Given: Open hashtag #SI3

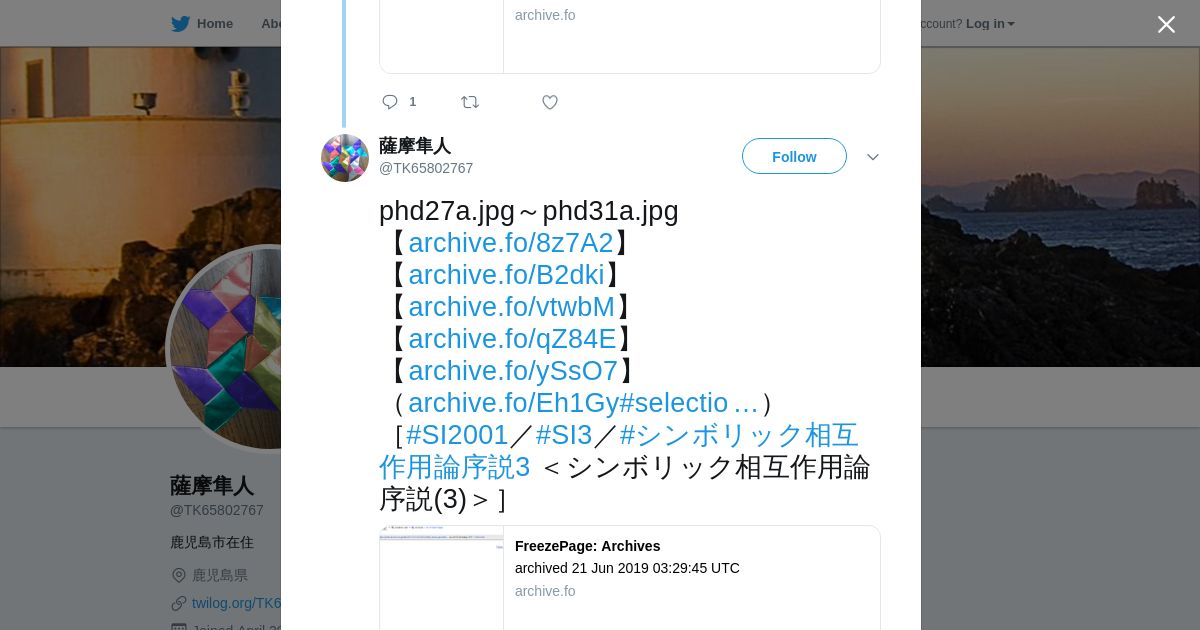Looking at the screenshot, I should [564, 435].
